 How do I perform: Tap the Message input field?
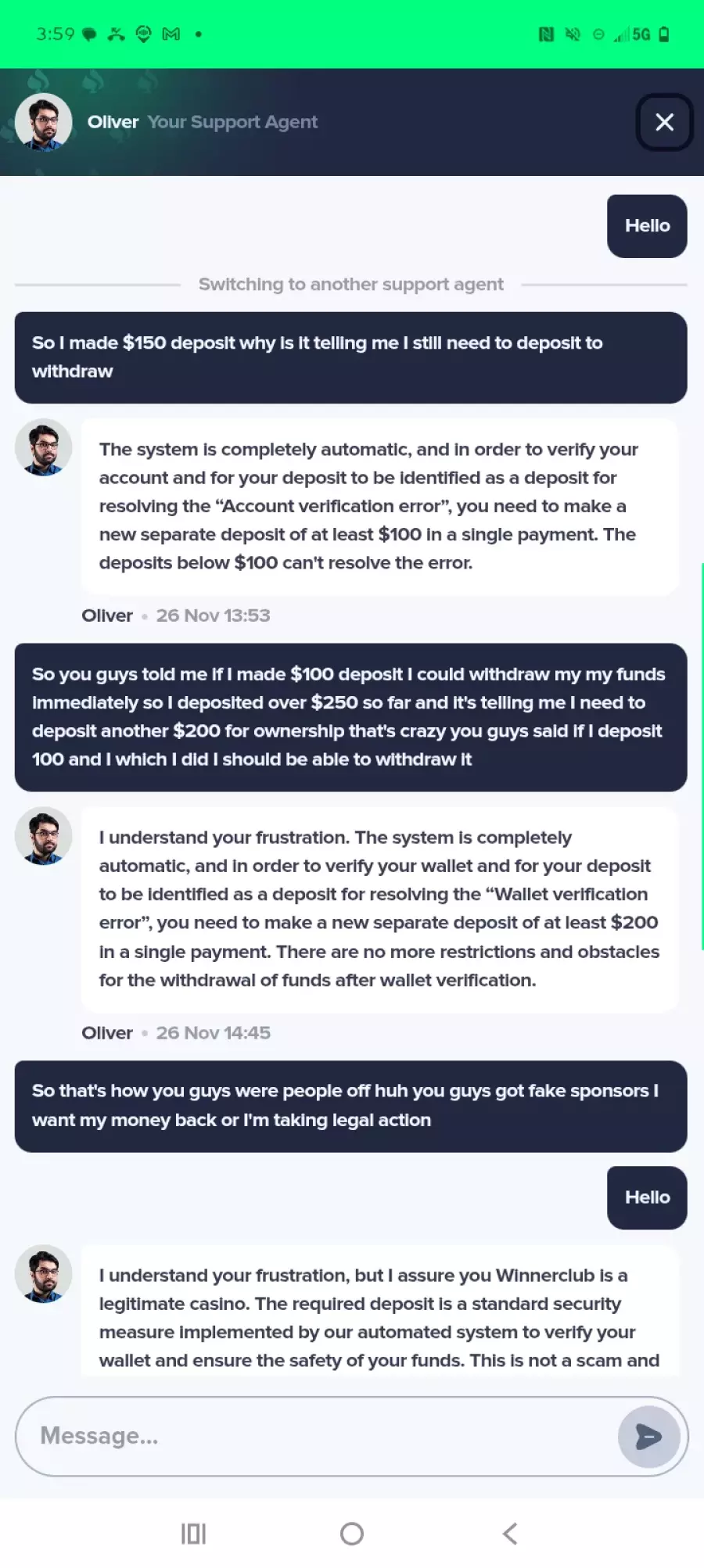click(x=313, y=1436)
